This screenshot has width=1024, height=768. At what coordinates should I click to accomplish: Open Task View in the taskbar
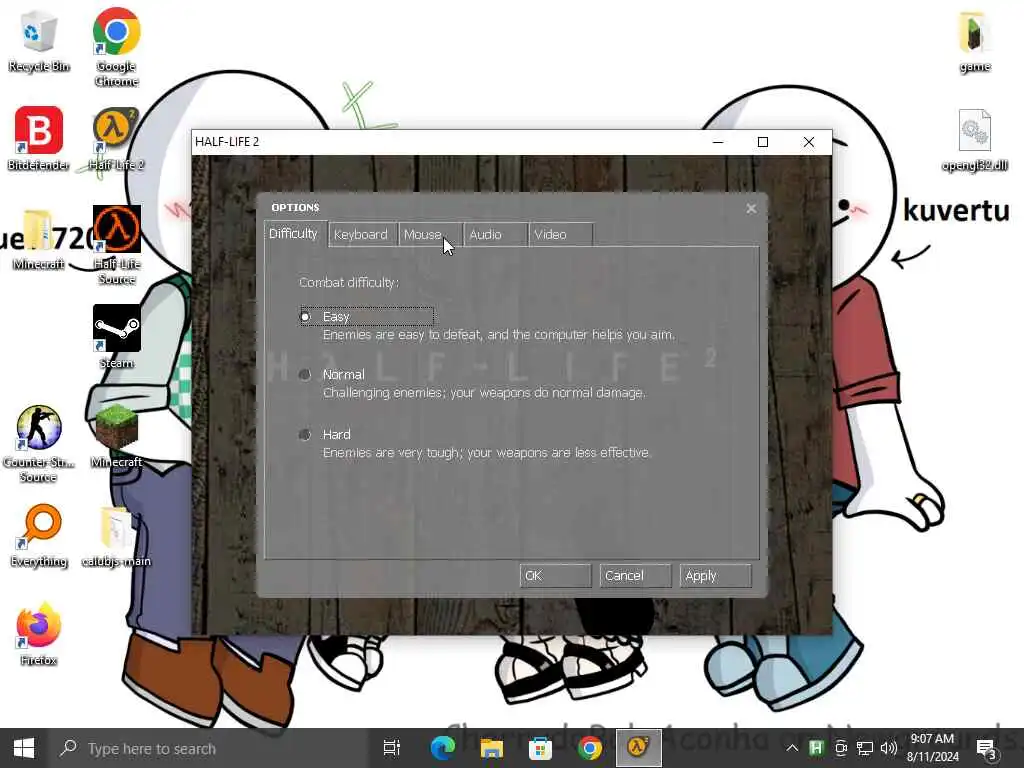tap(392, 748)
